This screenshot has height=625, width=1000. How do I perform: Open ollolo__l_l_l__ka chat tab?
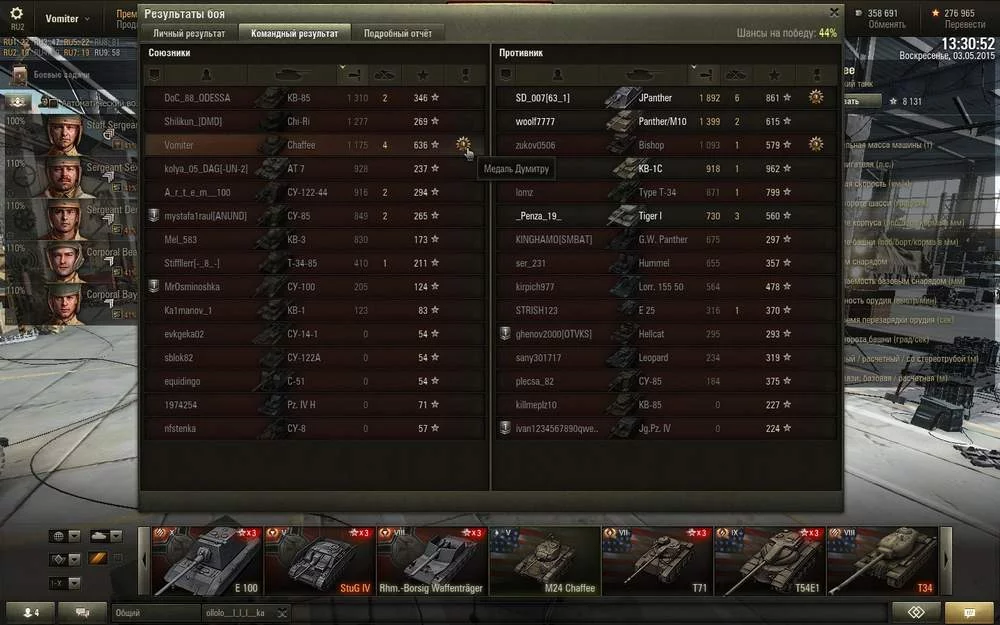pyautogui.click(x=239, y=613)
